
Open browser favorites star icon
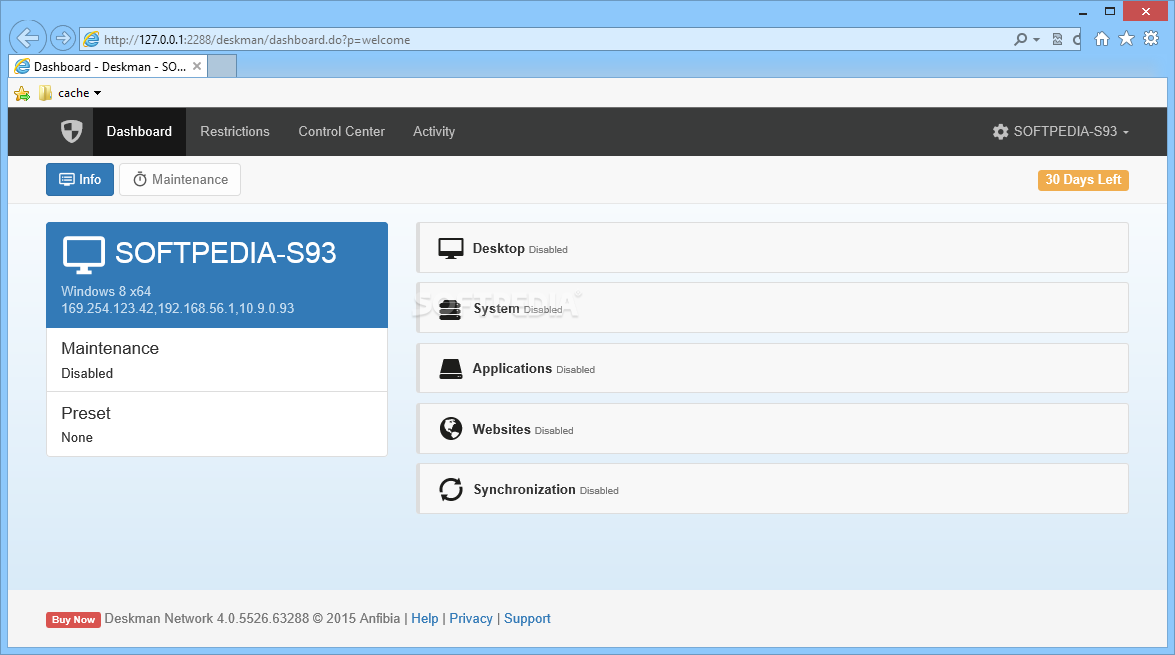[x=1126, y=39]
